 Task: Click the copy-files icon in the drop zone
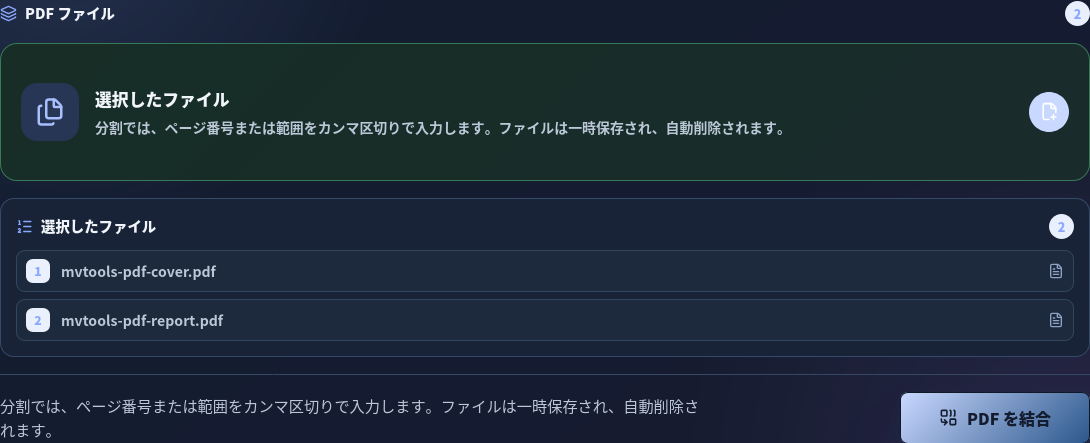point(50,112)
